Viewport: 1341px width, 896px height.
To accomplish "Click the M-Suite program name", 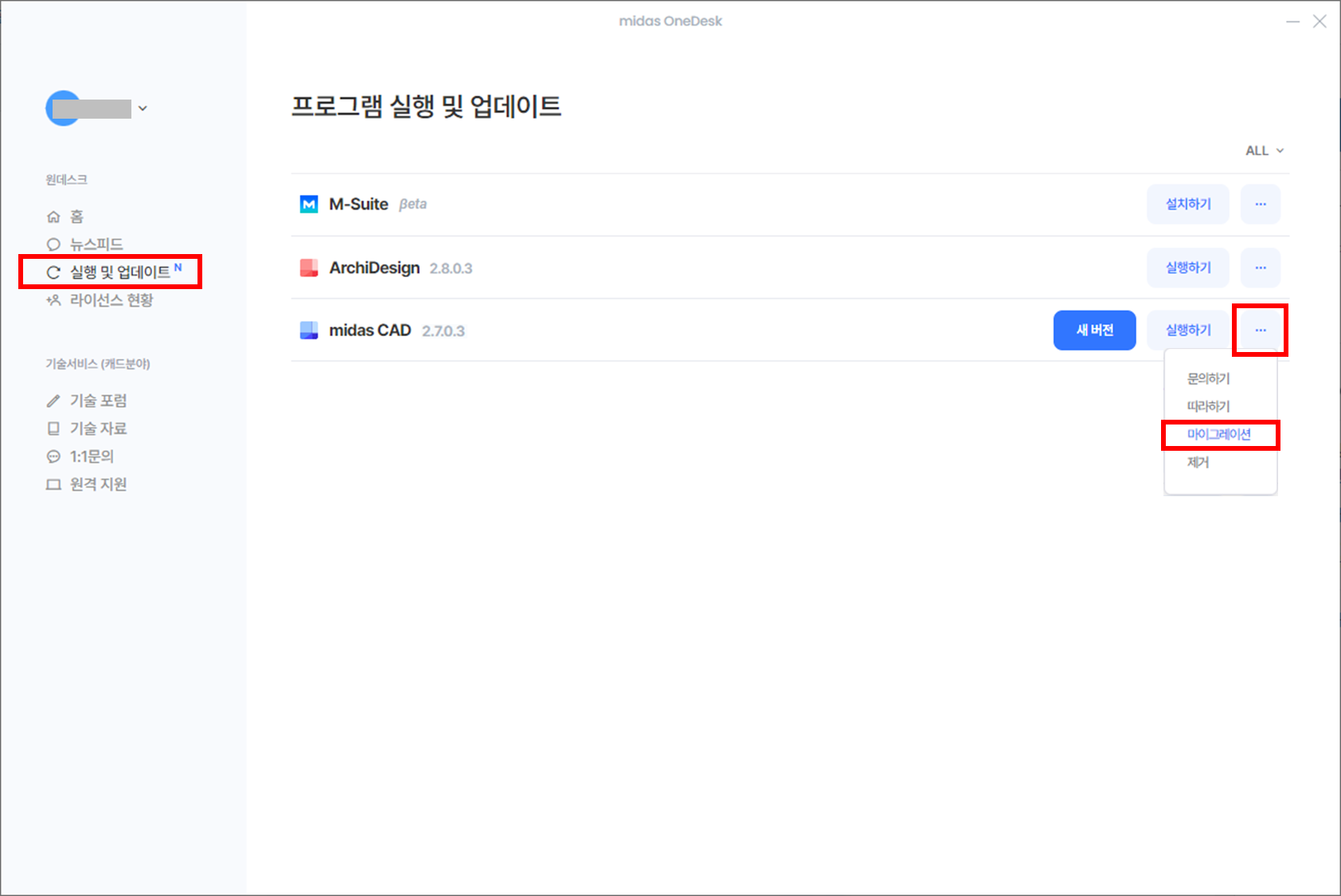I will point(358,204).
